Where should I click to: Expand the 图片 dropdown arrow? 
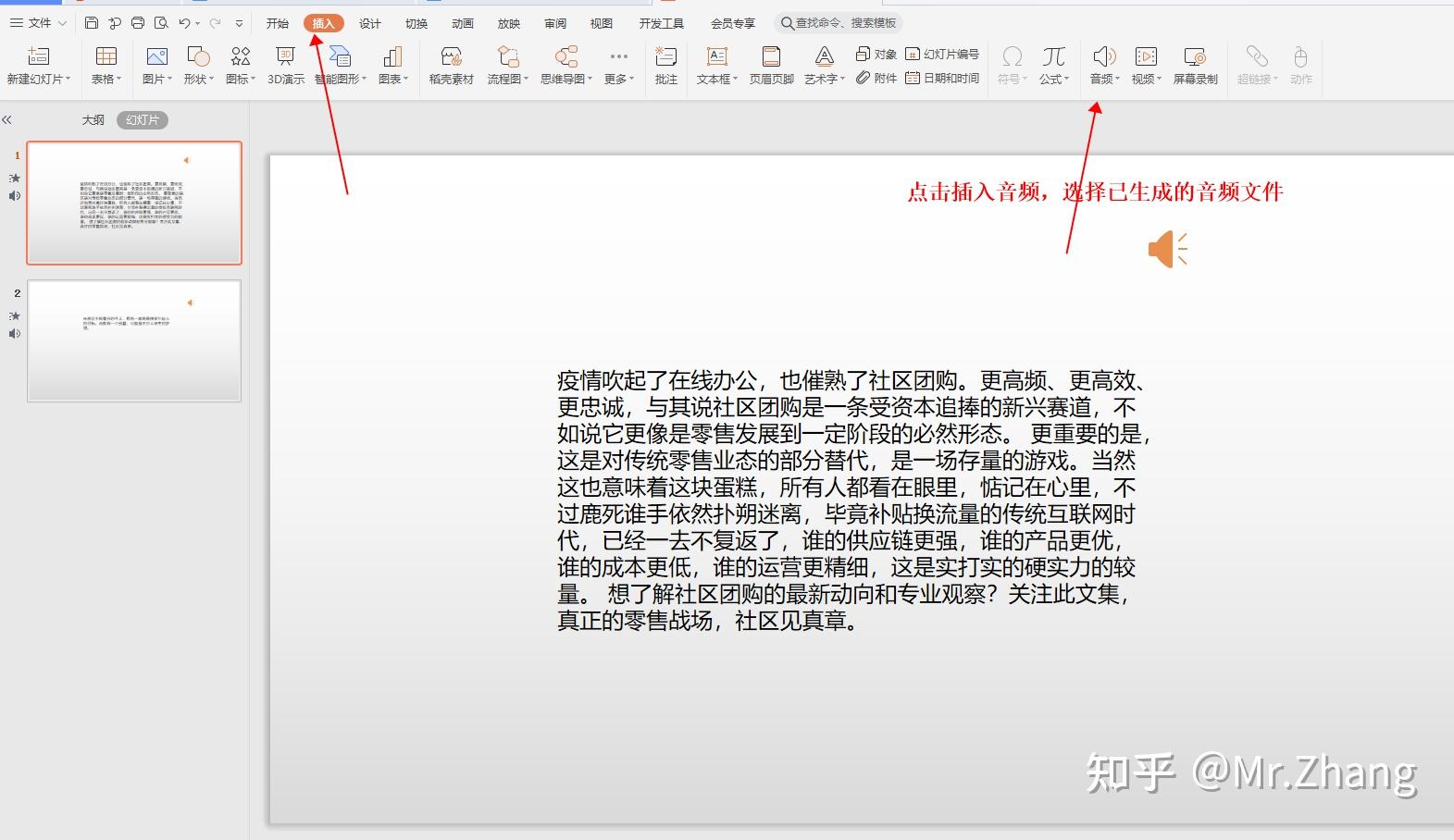coord(169,79)
